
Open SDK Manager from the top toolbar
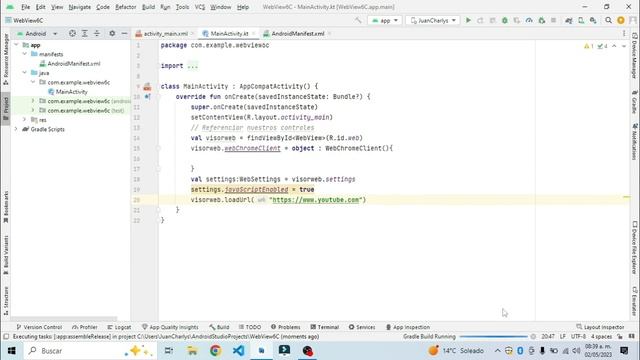593,20
